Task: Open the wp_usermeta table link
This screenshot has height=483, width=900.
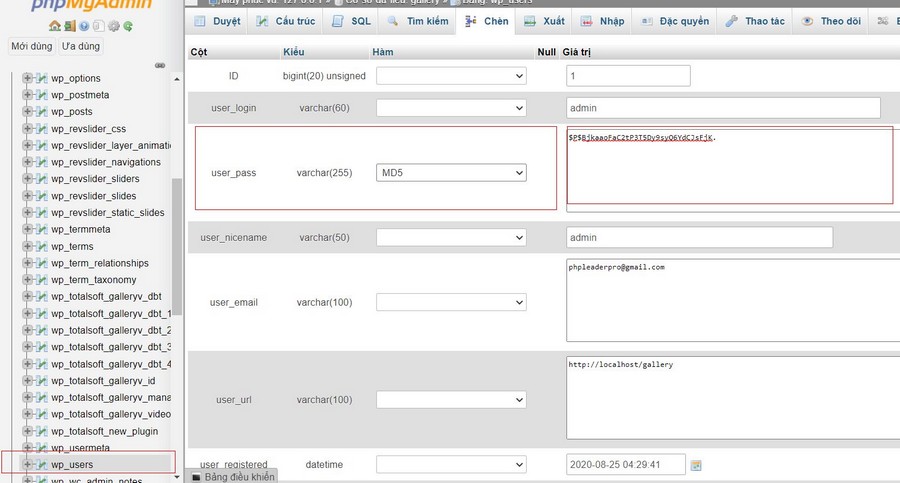Action: [x=80, y=447]
